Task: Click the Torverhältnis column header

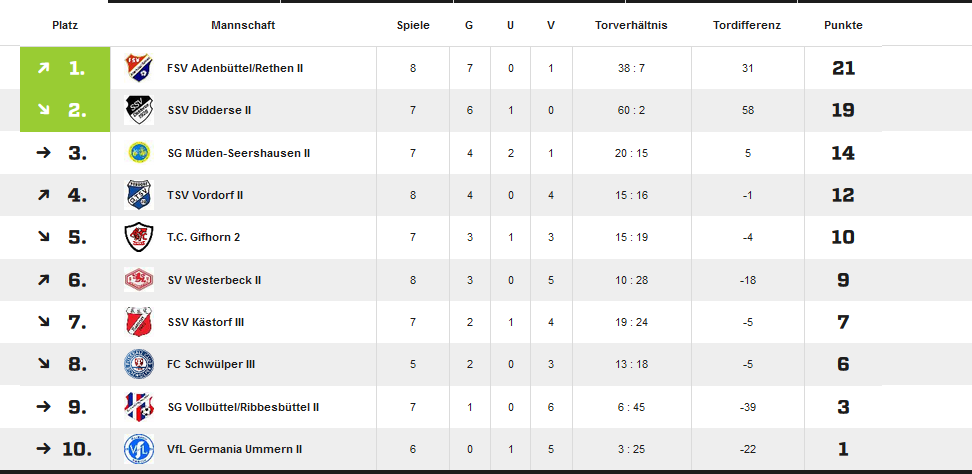Action: tap(631, 25)
